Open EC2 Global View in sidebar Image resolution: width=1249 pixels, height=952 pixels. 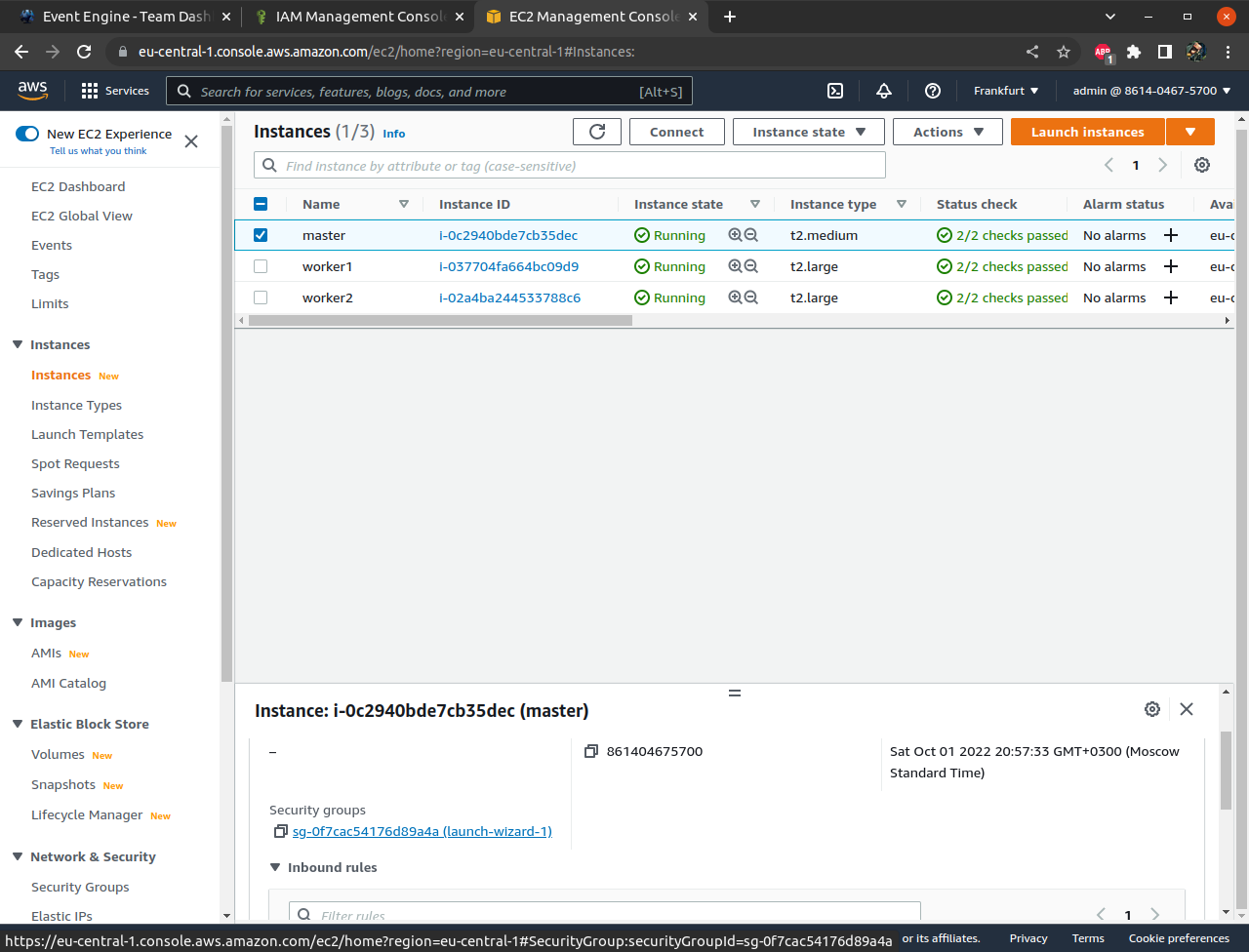tap(82, 216)
